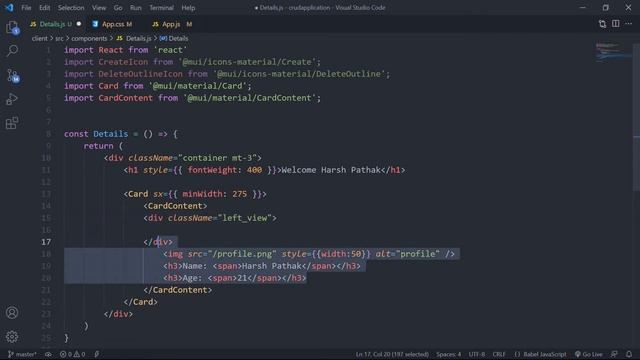Click the CreateIcon import line
Viewport: 640px width, 360px height.
[x=192, y=62]
